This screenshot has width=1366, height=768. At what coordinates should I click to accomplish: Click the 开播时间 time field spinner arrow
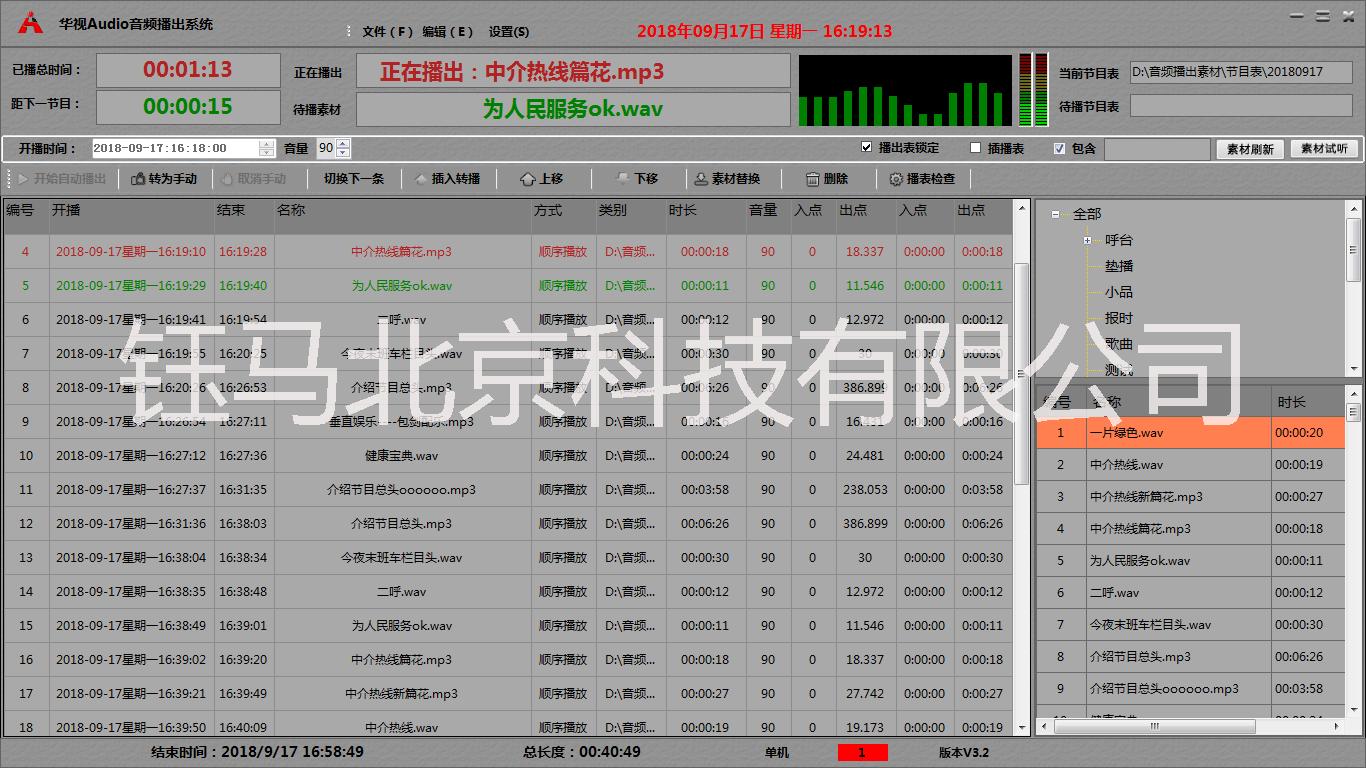[x=266, y=147]
